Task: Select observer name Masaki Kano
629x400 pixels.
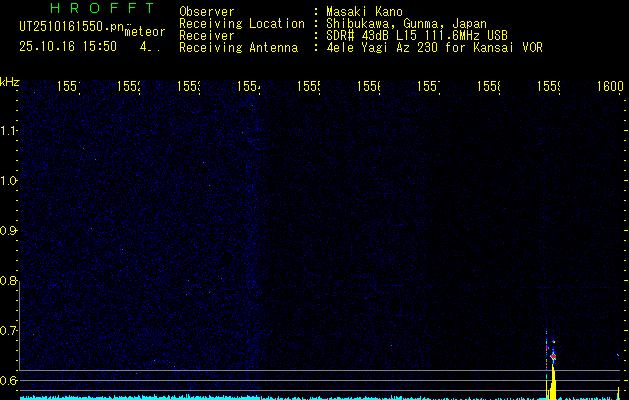Action: pos(364,12)
